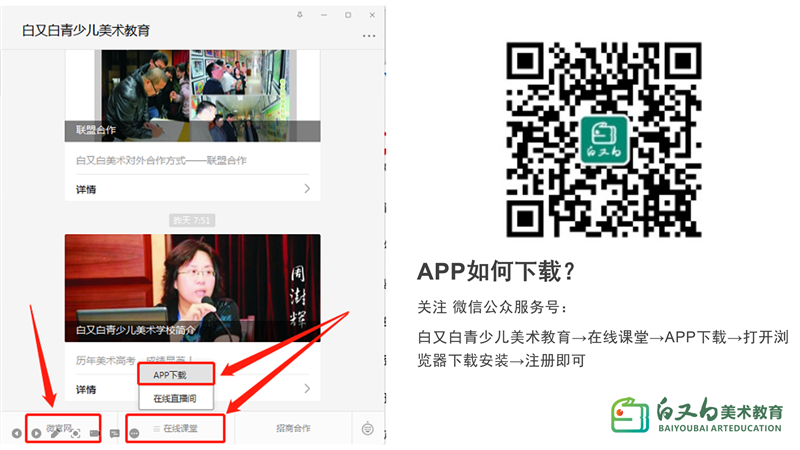Click the APP如何下载？ heading
The image size is (800, 450).
click(496, 271)
